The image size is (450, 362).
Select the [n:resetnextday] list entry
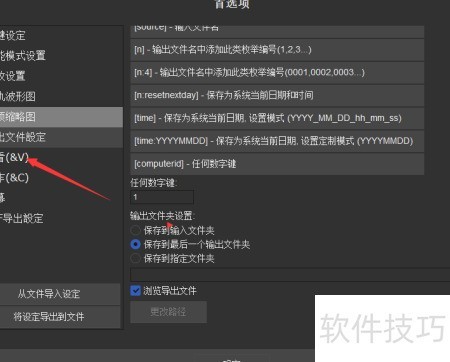tap(277, 95)
